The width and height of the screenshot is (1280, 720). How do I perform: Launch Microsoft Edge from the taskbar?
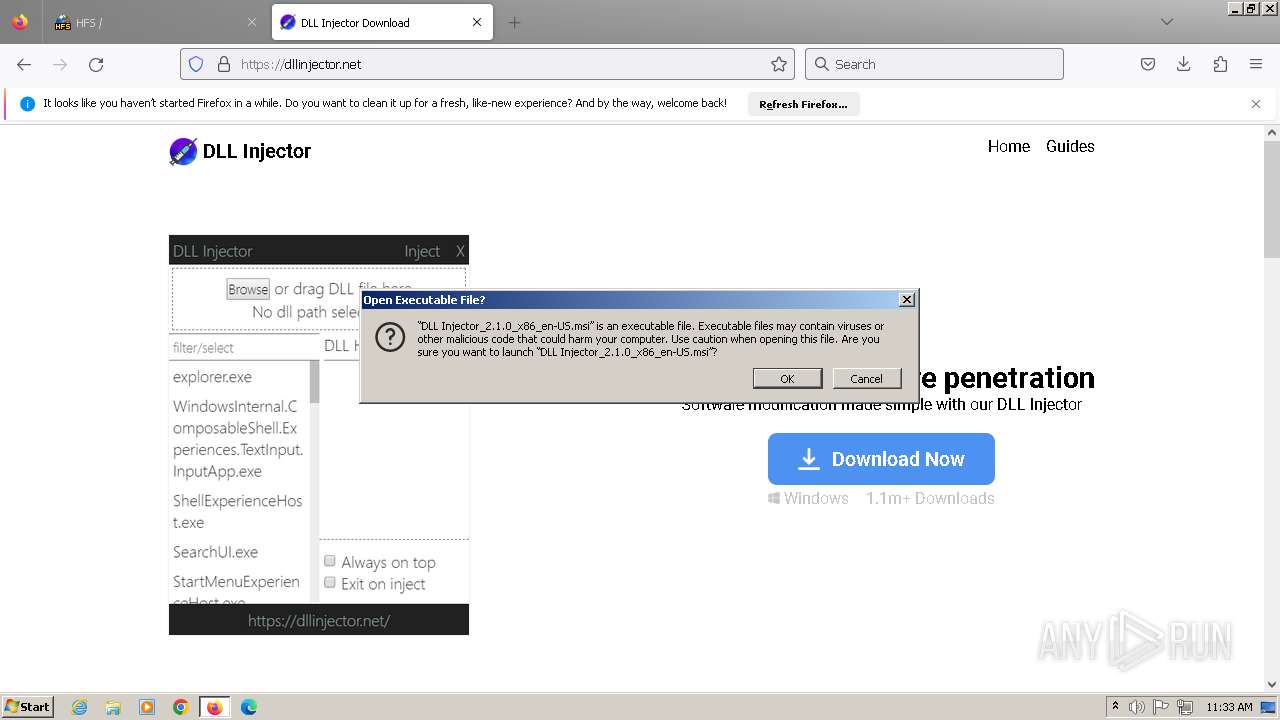249,707
